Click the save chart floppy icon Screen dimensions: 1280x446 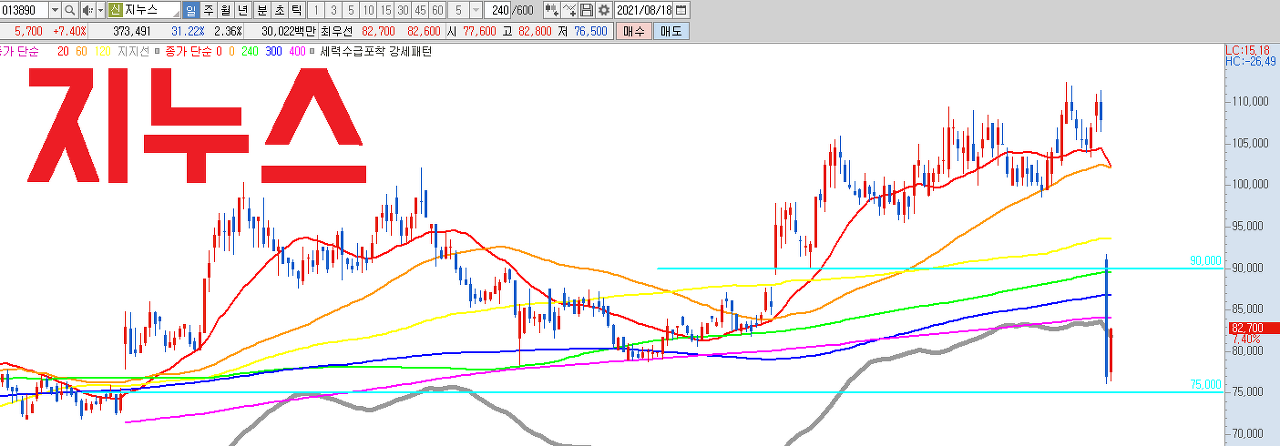[586, 10]
